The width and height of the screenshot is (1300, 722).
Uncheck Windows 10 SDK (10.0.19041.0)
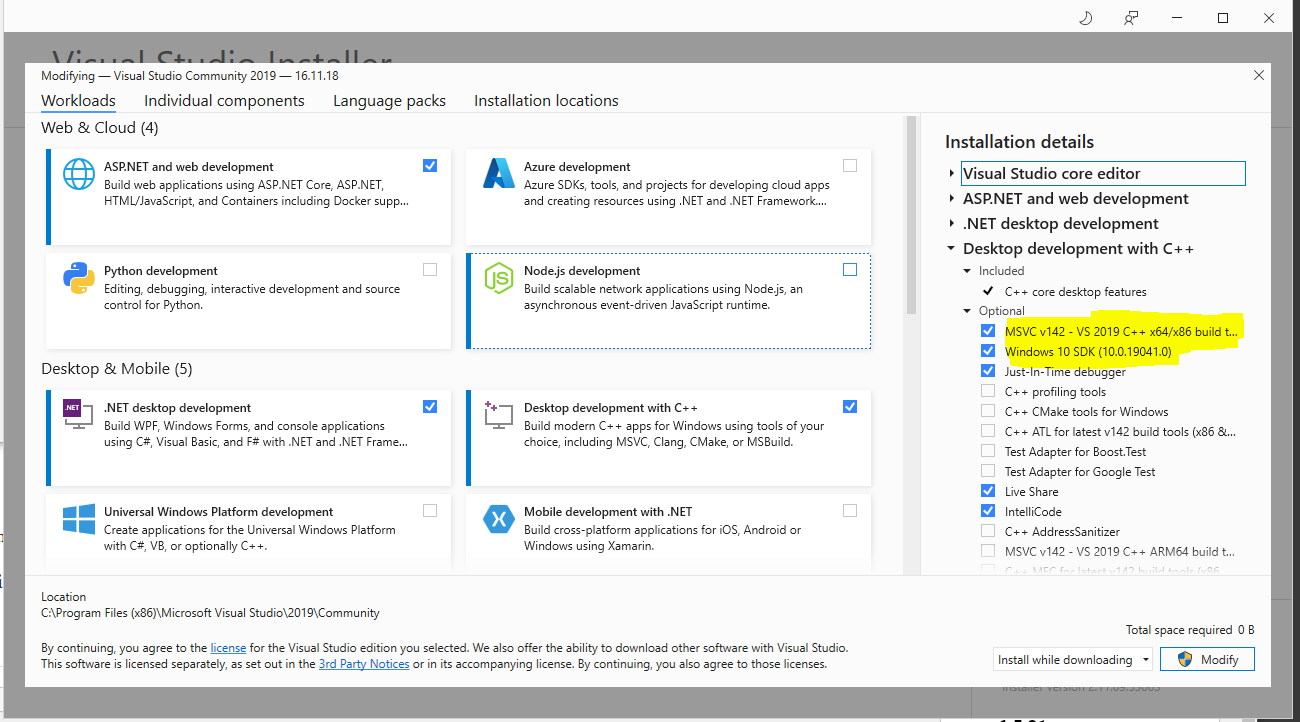pos(988,351)
